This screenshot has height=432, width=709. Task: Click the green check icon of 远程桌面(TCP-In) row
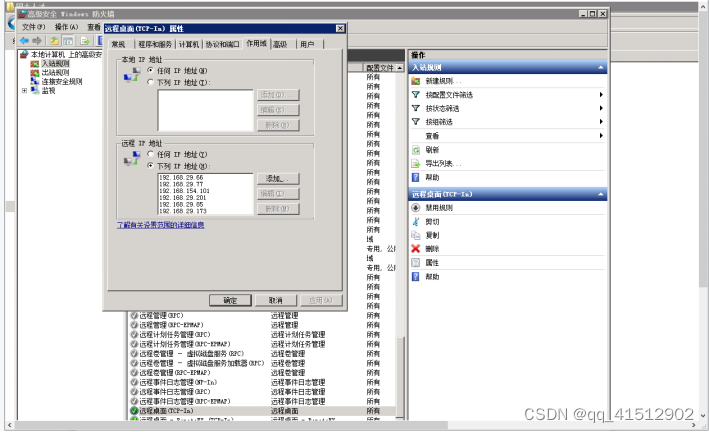click(x=134, y=411)
